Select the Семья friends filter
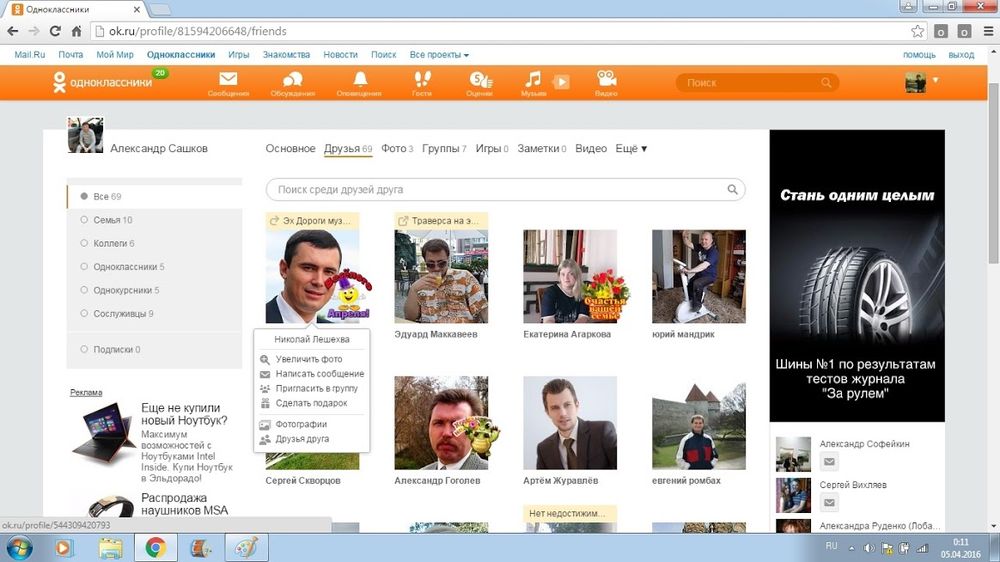Viewport: 1000px width, 562px height. [x=112, y=220]
